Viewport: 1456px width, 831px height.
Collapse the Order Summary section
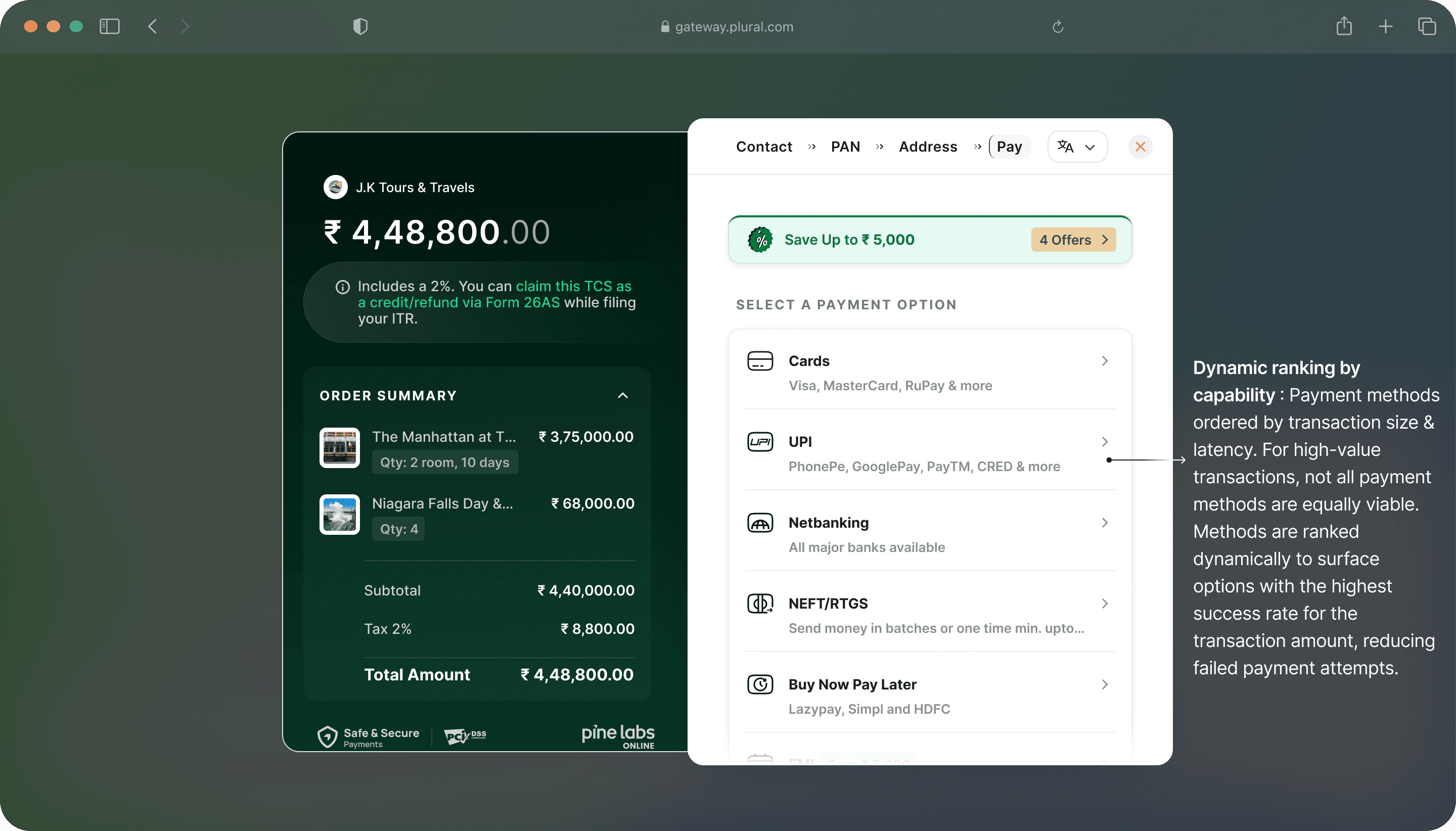pos(623,395)
